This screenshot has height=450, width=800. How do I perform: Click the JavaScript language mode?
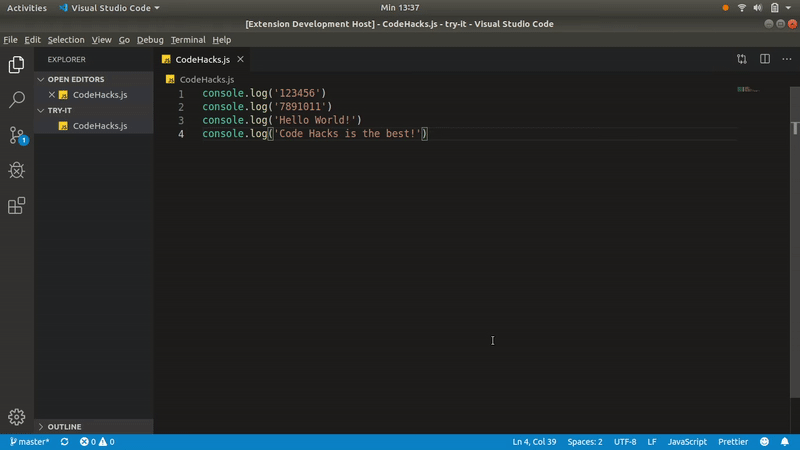(687, 442)
